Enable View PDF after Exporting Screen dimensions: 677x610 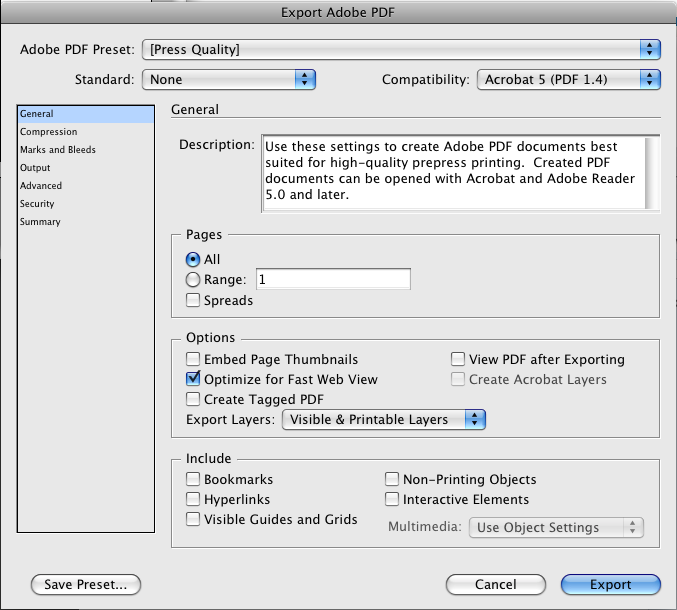[x=458, y=359]
